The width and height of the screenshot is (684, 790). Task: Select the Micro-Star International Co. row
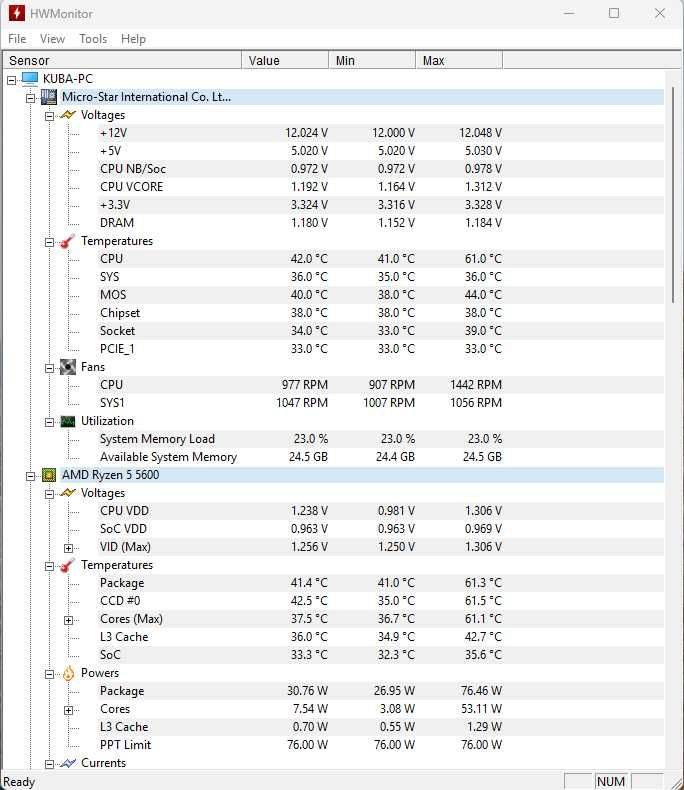[362, 97]
